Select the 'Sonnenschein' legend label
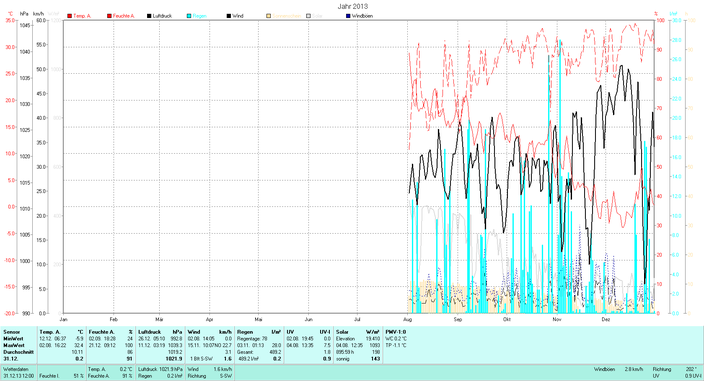Image resolution: width=704 pixels, height=381 pixels. tap(286, 16)
